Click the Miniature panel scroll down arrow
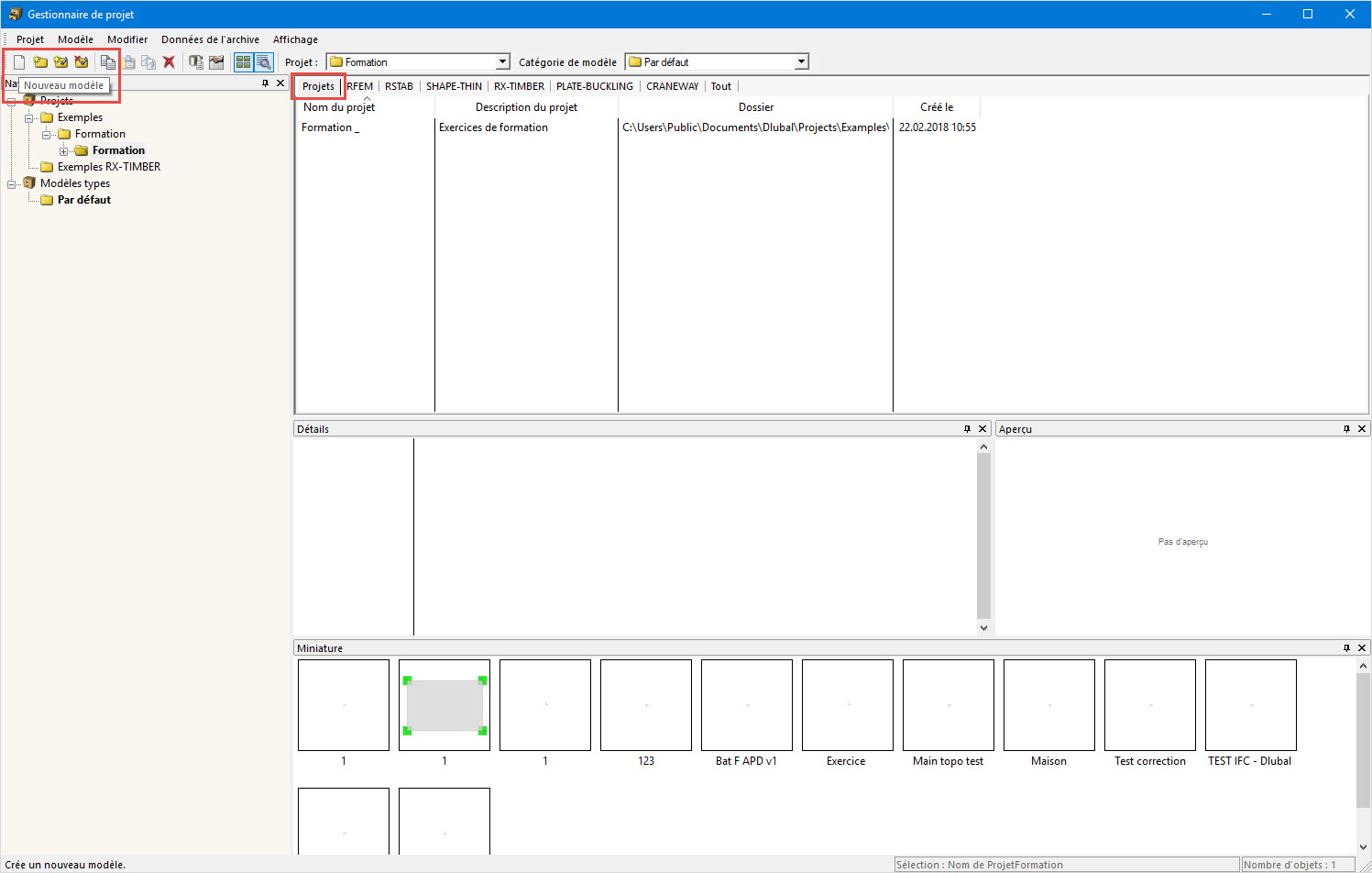The width and height of the screenshot is (1372, 873). point(1363,847)
